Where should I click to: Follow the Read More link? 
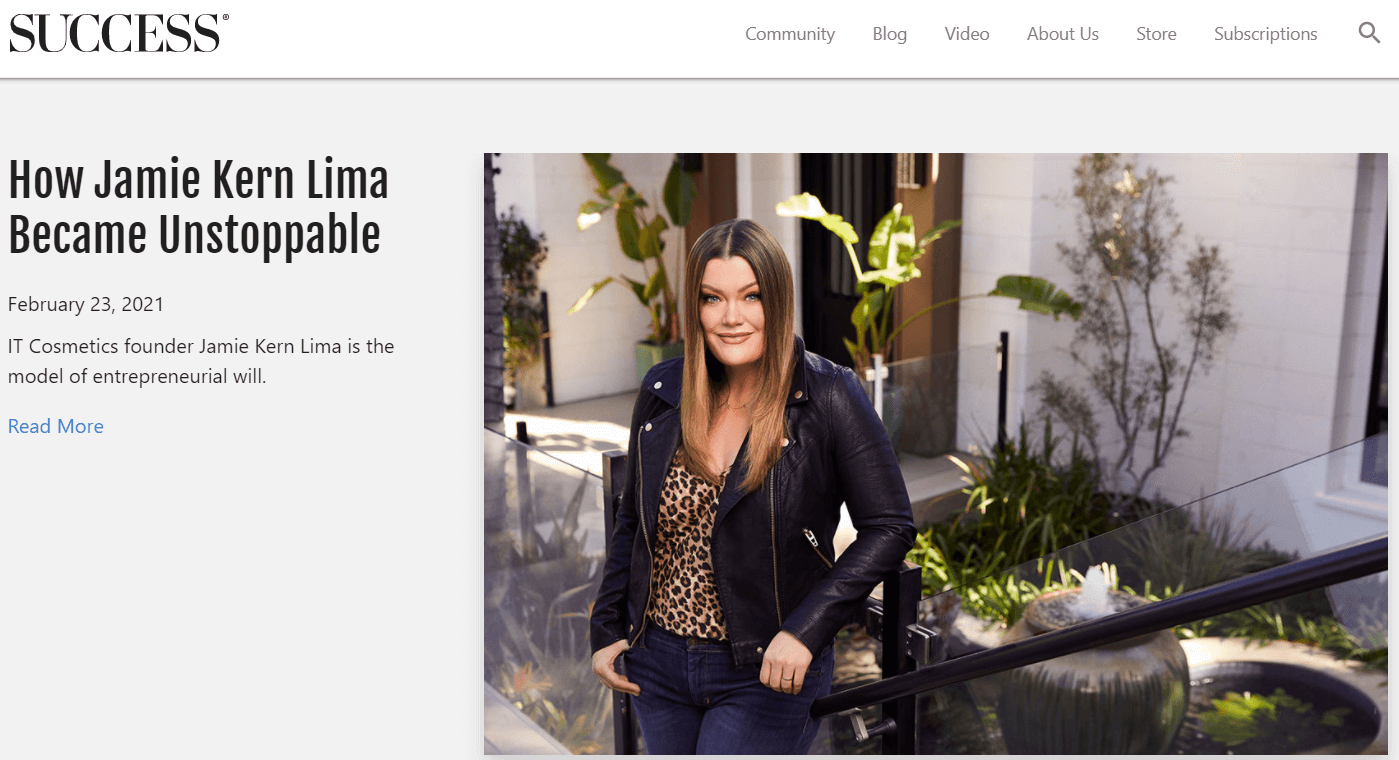click(x=56, y=426)
